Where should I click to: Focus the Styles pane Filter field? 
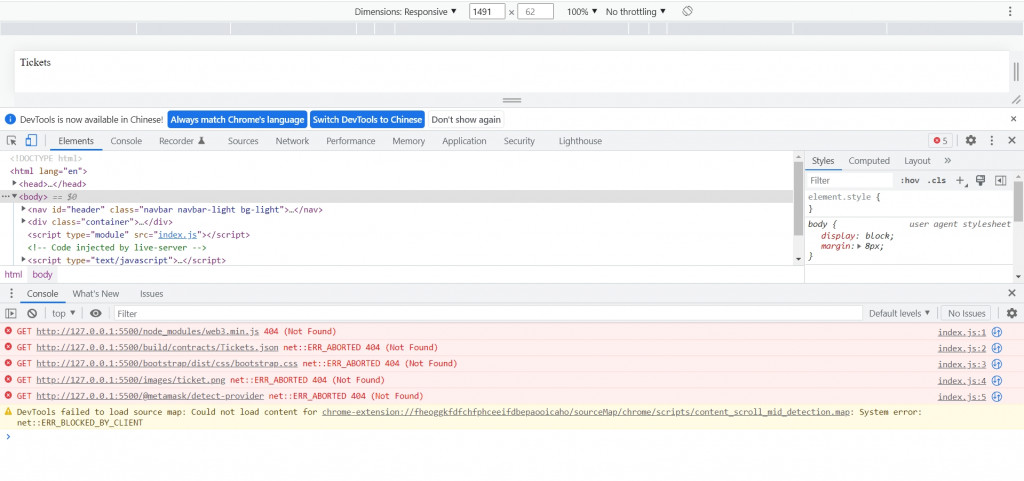[x=850, y=181]
